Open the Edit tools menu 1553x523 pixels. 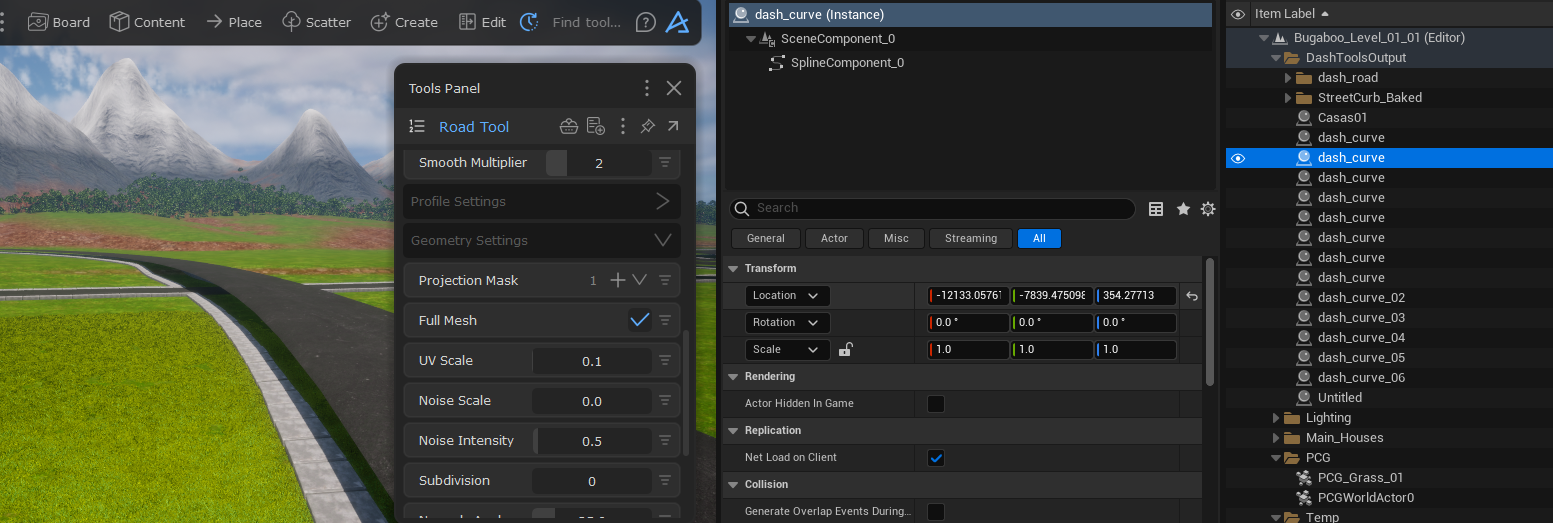(x=482, y=22)
